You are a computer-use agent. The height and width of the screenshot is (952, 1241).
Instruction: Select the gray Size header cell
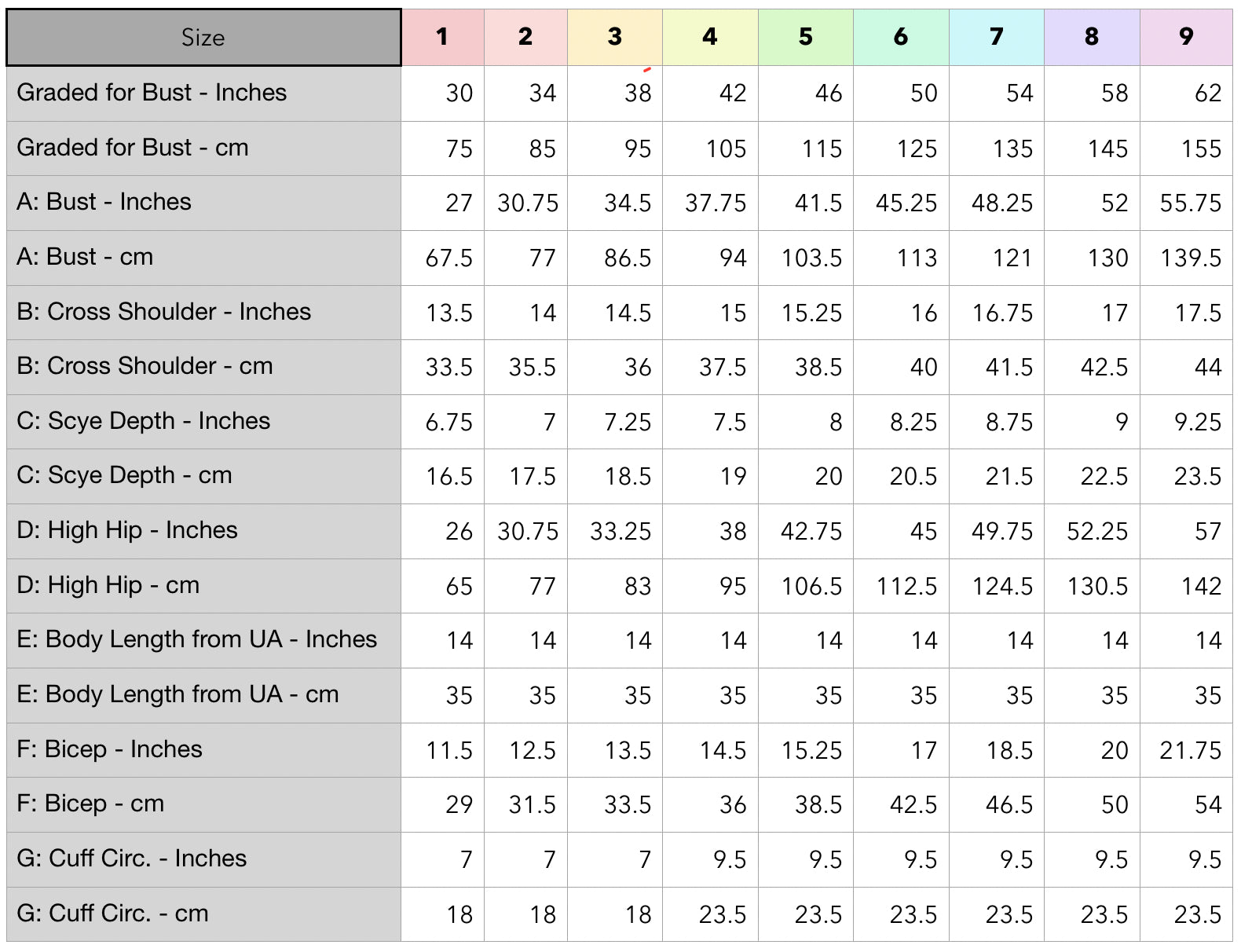click(x=203, y=38)
